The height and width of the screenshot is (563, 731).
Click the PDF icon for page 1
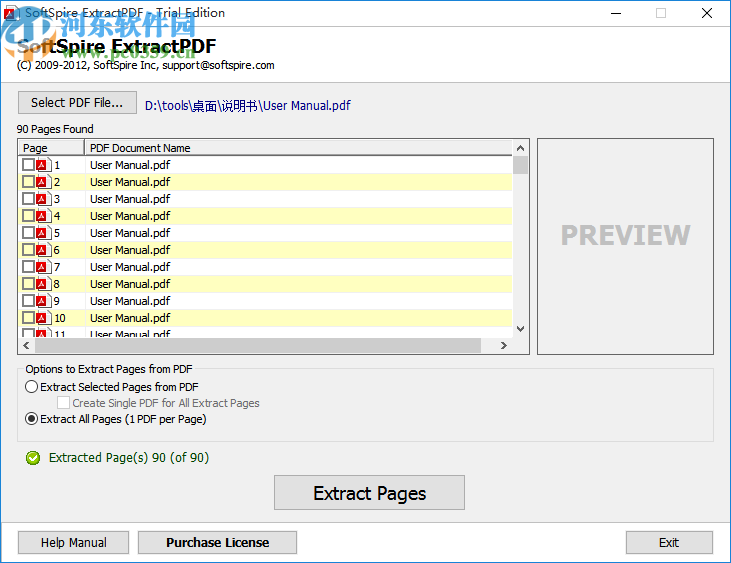pos(43,165)
